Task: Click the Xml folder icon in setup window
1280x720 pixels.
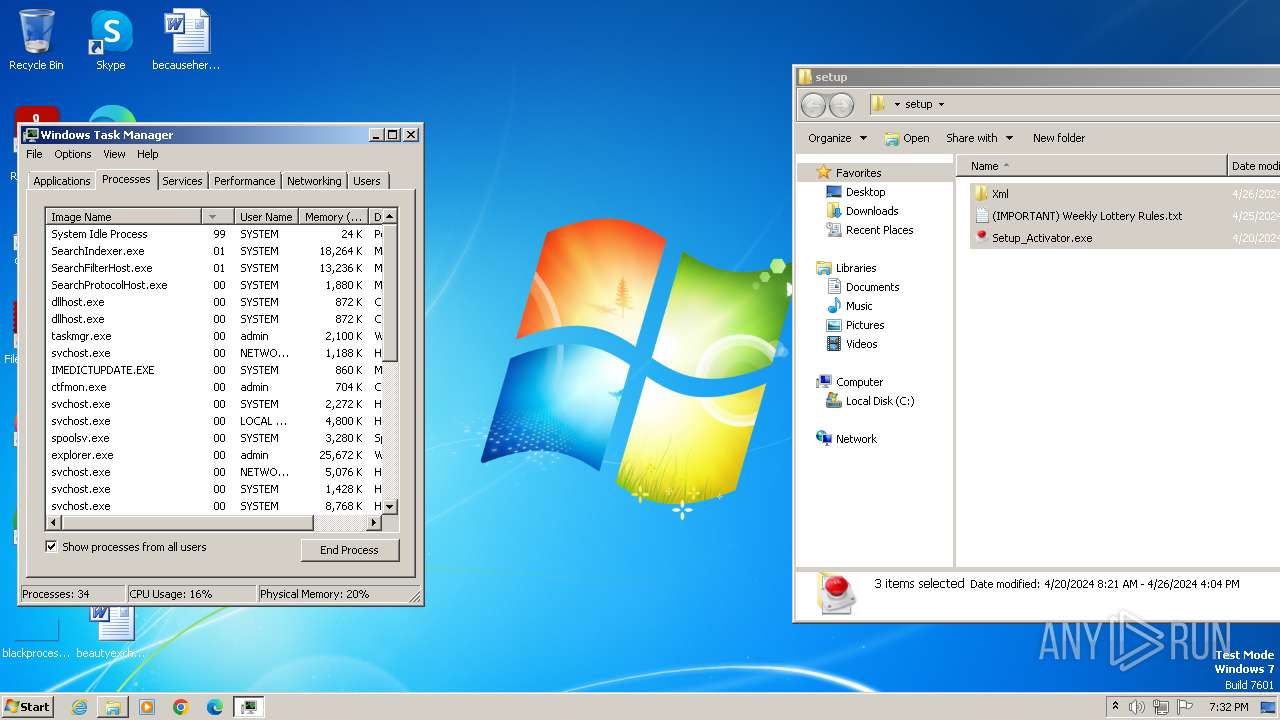Action: (x=981, y=194)
